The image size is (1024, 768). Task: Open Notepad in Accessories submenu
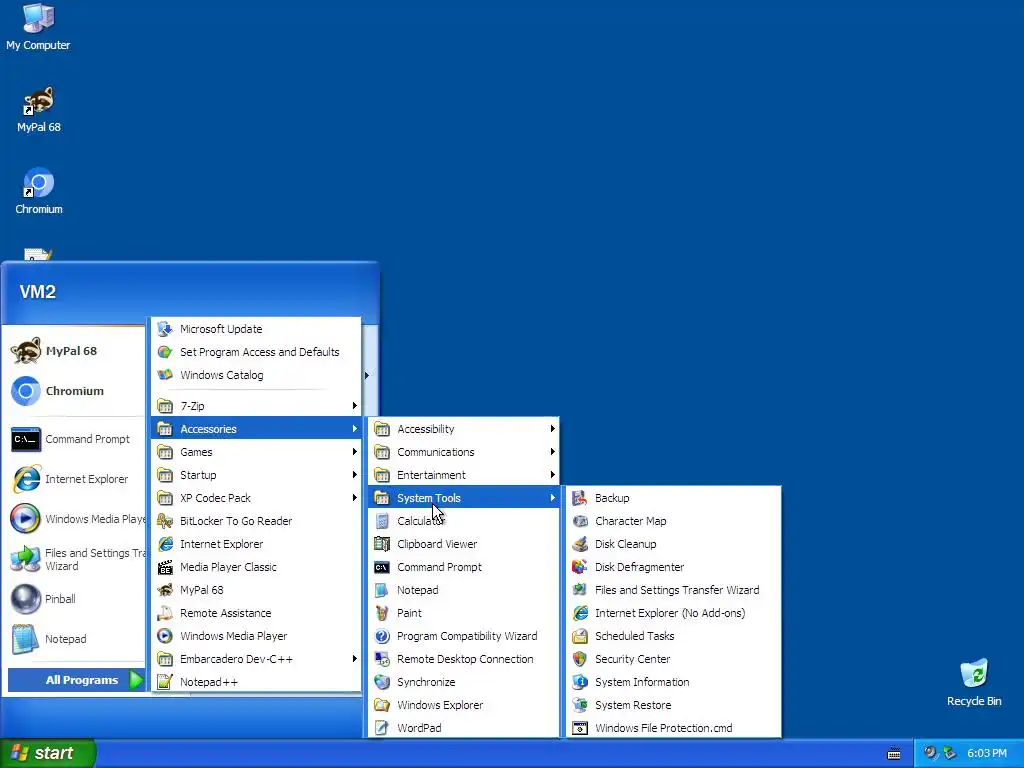pyautogui.click(x=464, y=590)
